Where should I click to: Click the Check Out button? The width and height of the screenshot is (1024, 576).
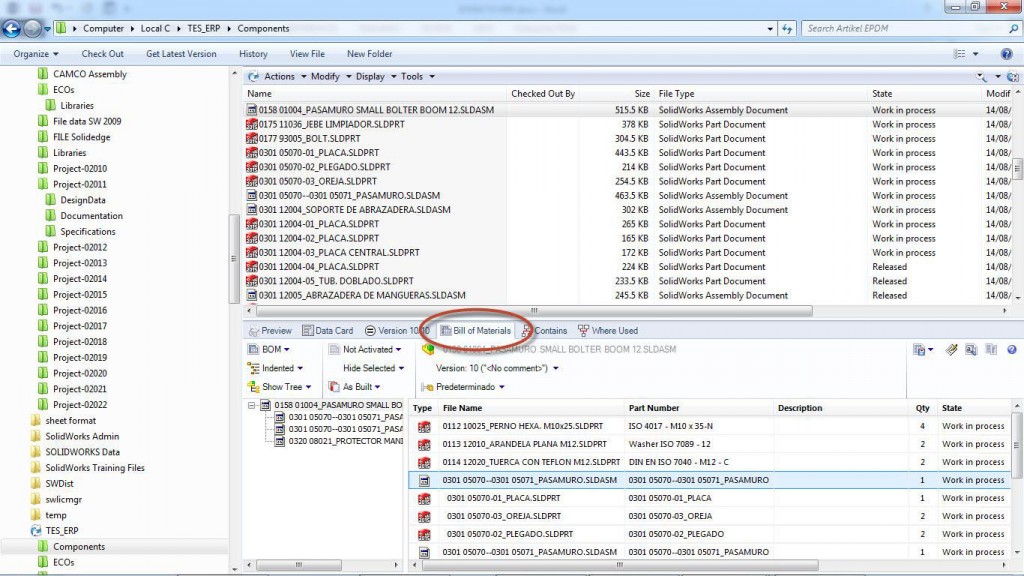pos(103,54)
